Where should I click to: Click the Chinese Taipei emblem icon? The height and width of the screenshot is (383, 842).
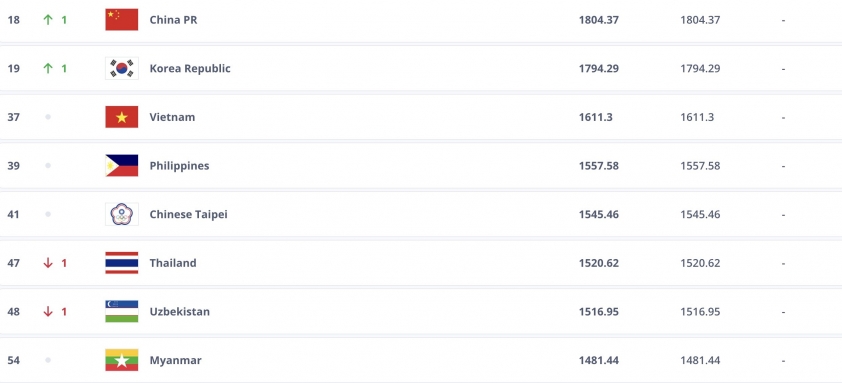pyautogui.click(x=122, y=214)
